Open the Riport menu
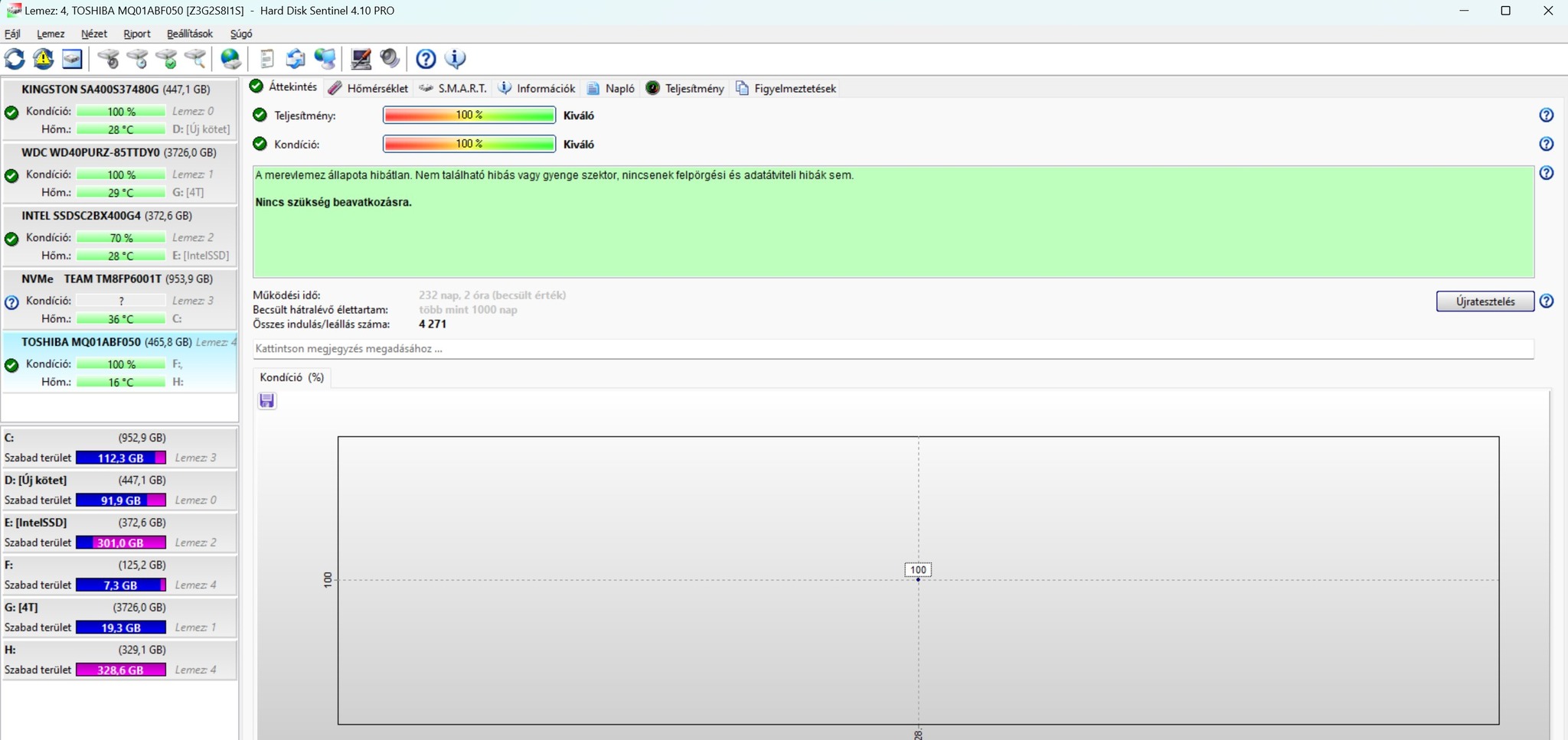The width and height of the screenshot is (1568, 740). click(137, 34)
